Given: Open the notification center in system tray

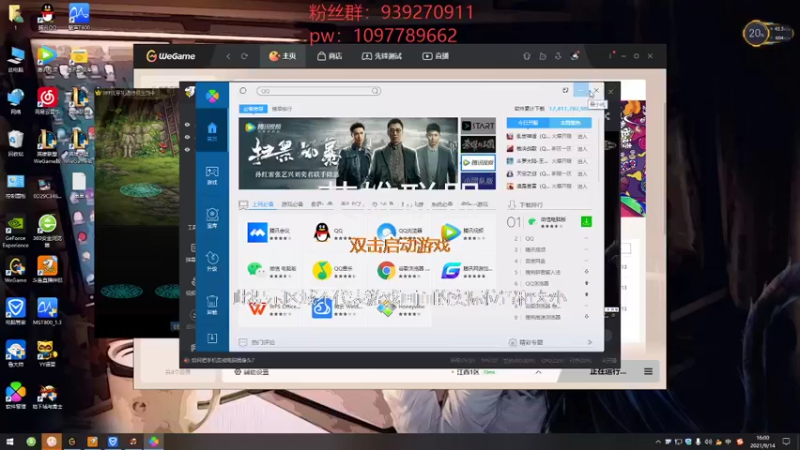Looking at the screenshot, I should [x=786, y=441].
